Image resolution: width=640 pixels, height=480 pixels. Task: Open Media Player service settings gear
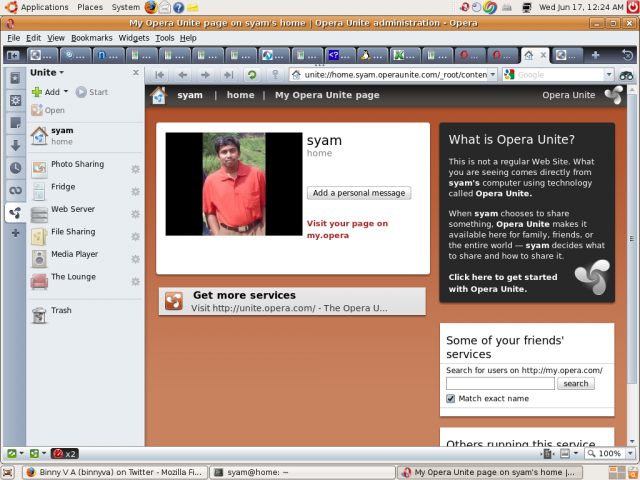136,259
